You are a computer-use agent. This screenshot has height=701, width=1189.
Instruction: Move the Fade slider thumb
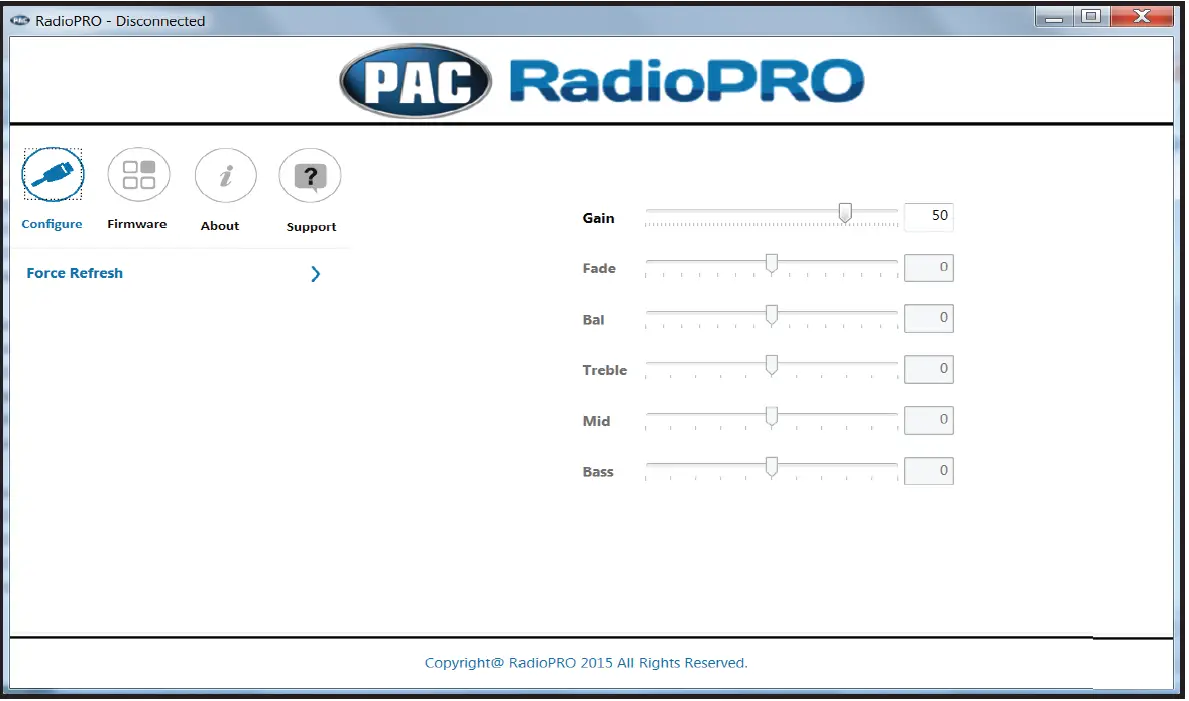click(771, 263)
